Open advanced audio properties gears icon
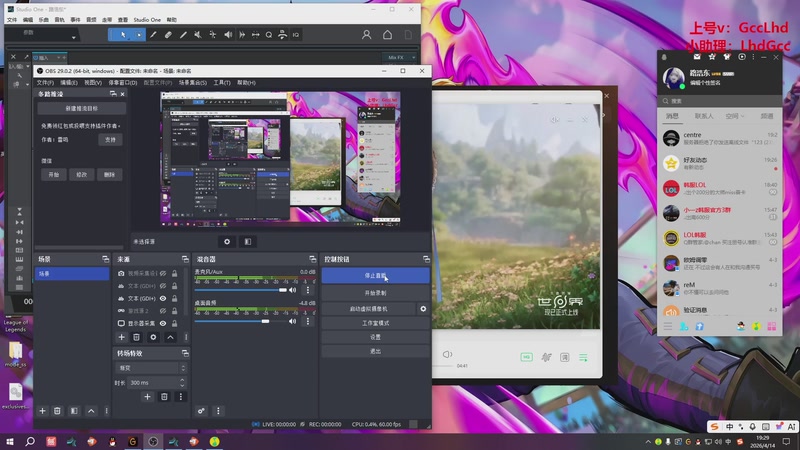 (x=202, y=411)
